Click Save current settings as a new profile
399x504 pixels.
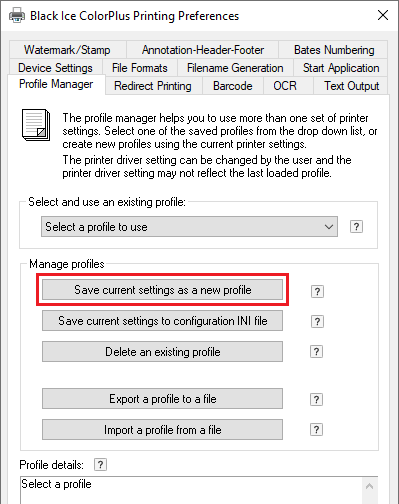pos(162,290)
